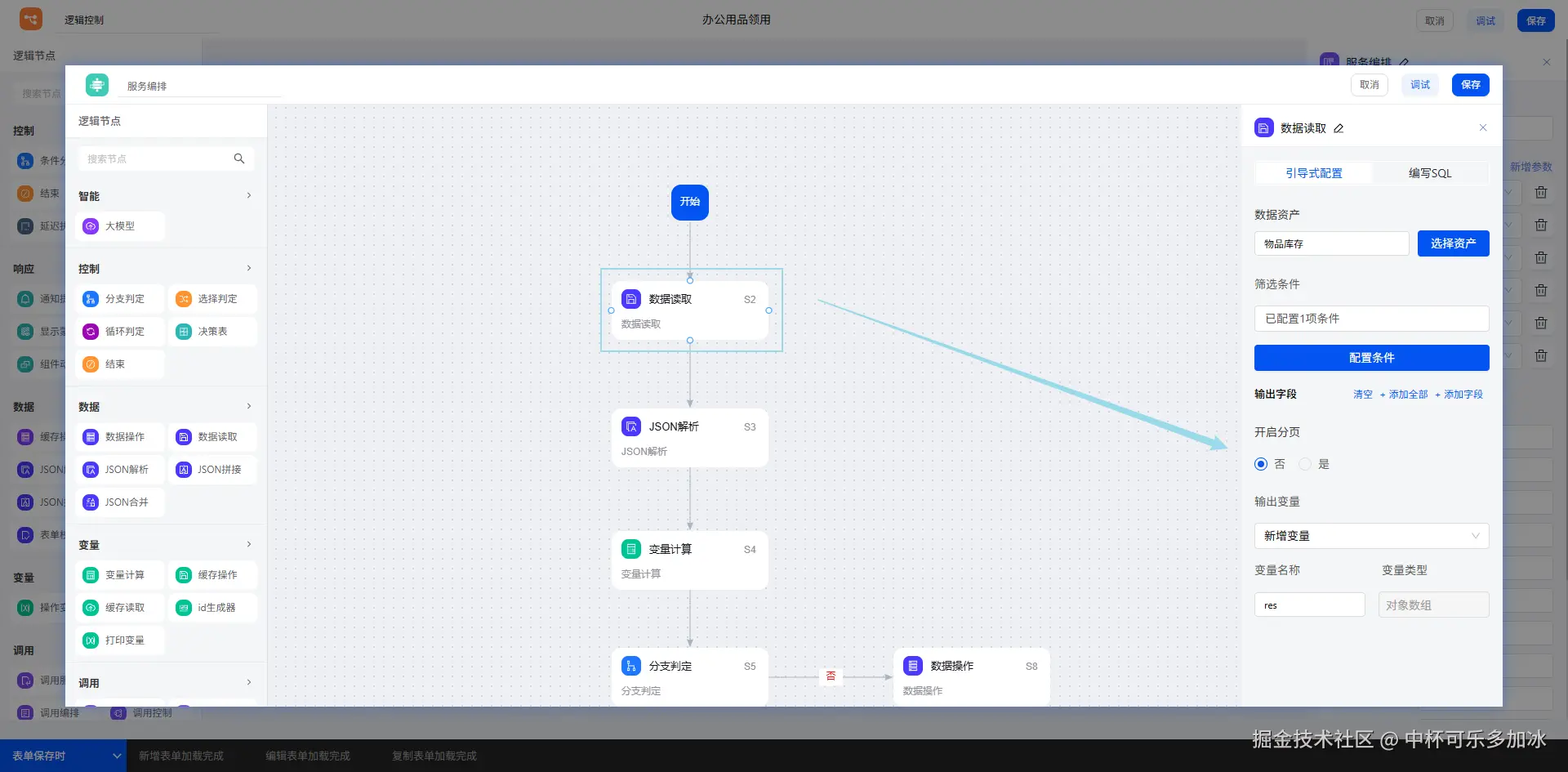Set 开启分页 to 否
The width and height of the screenshot is (1568, 772).
click(1261, 464)
